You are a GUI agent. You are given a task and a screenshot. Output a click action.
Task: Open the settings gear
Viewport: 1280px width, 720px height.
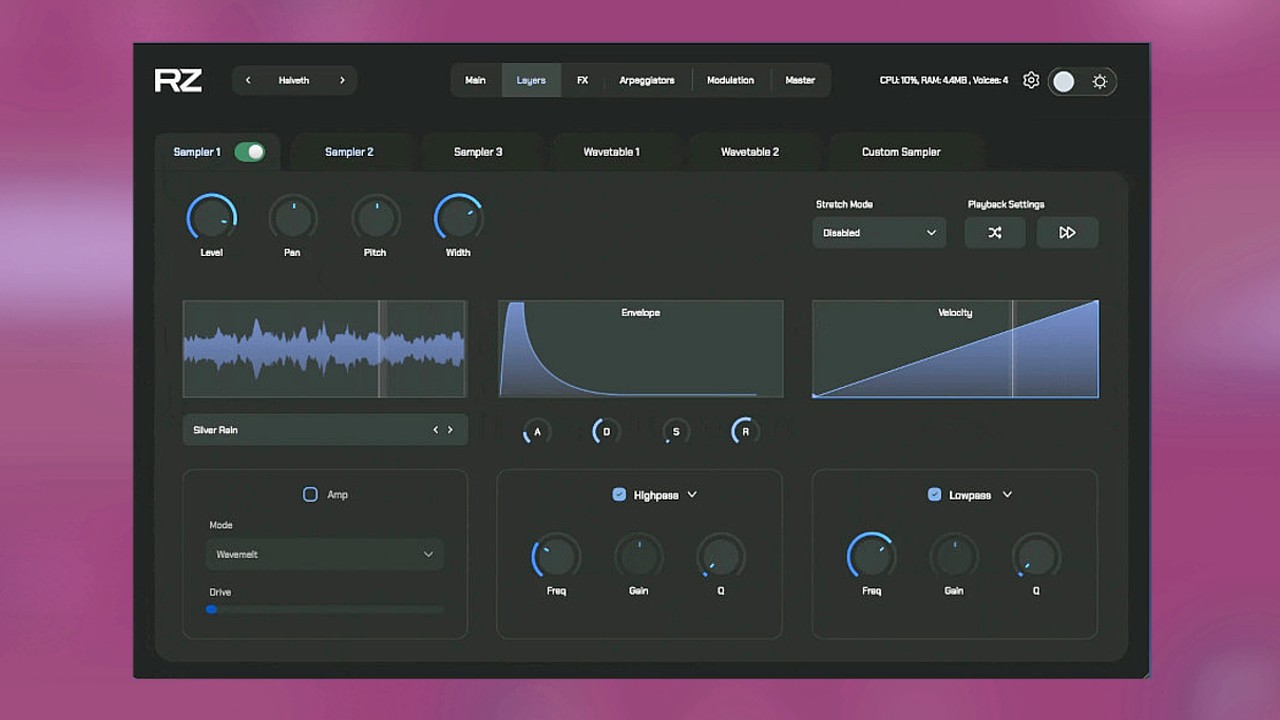click(x=1031, y=80)
